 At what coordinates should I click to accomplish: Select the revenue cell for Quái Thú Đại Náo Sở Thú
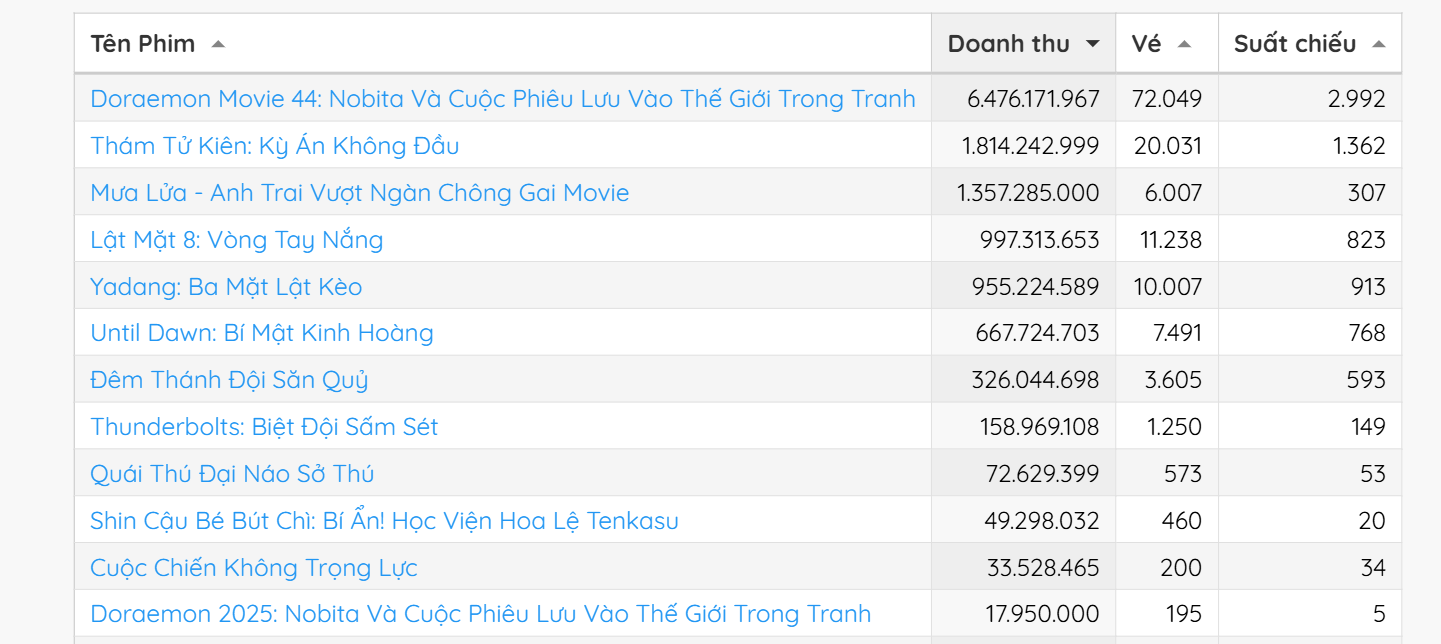click(x=1042, y=473)
